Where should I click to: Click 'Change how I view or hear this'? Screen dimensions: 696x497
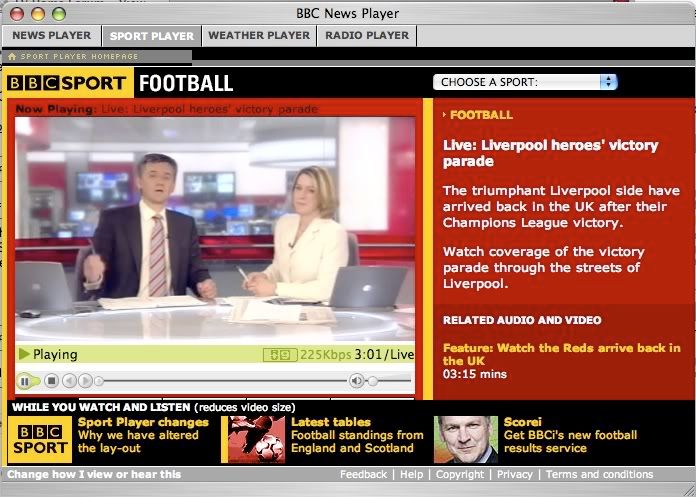[94, 474]
